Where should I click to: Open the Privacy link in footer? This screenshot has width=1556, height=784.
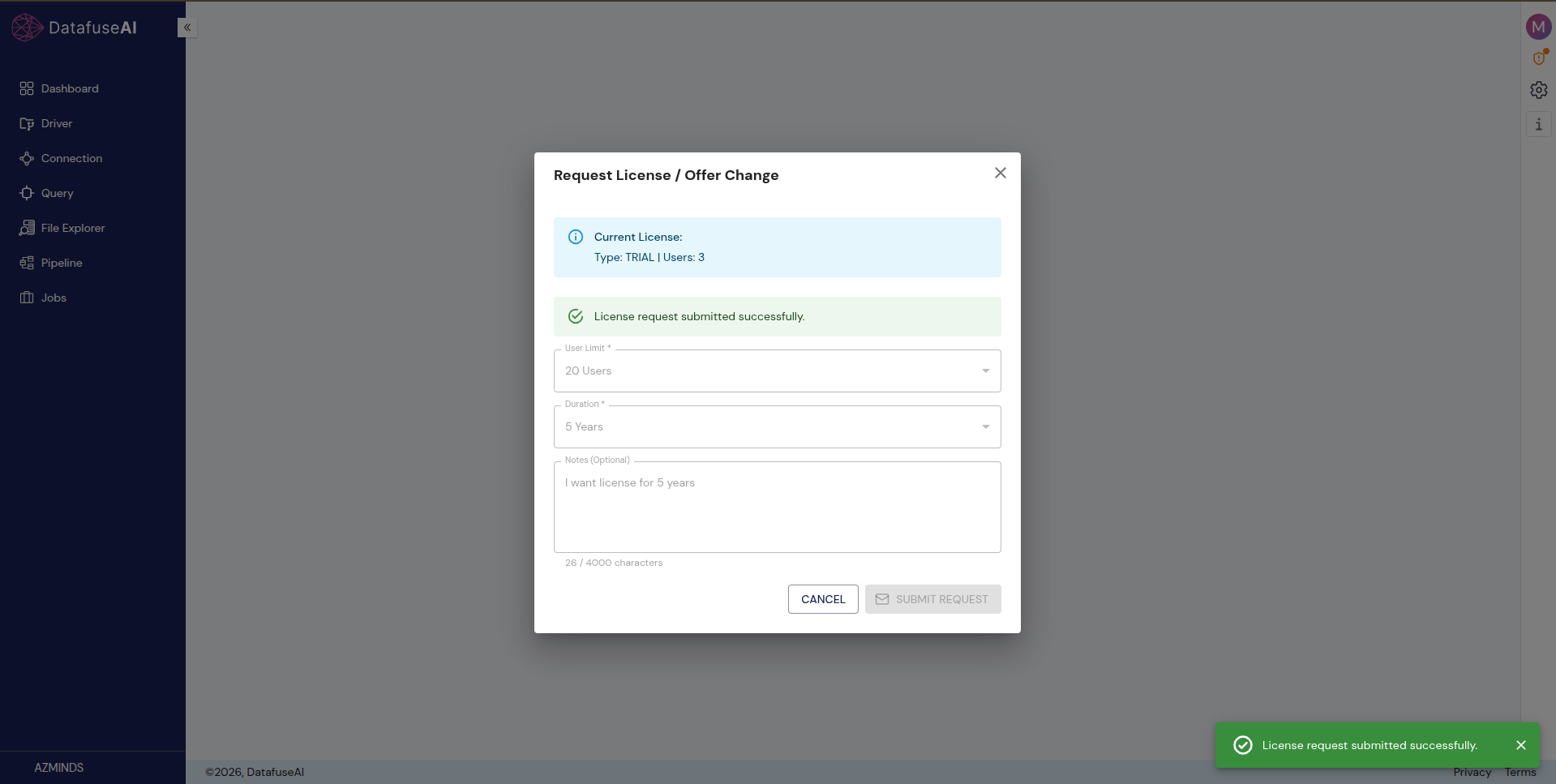coord(1472,772)
